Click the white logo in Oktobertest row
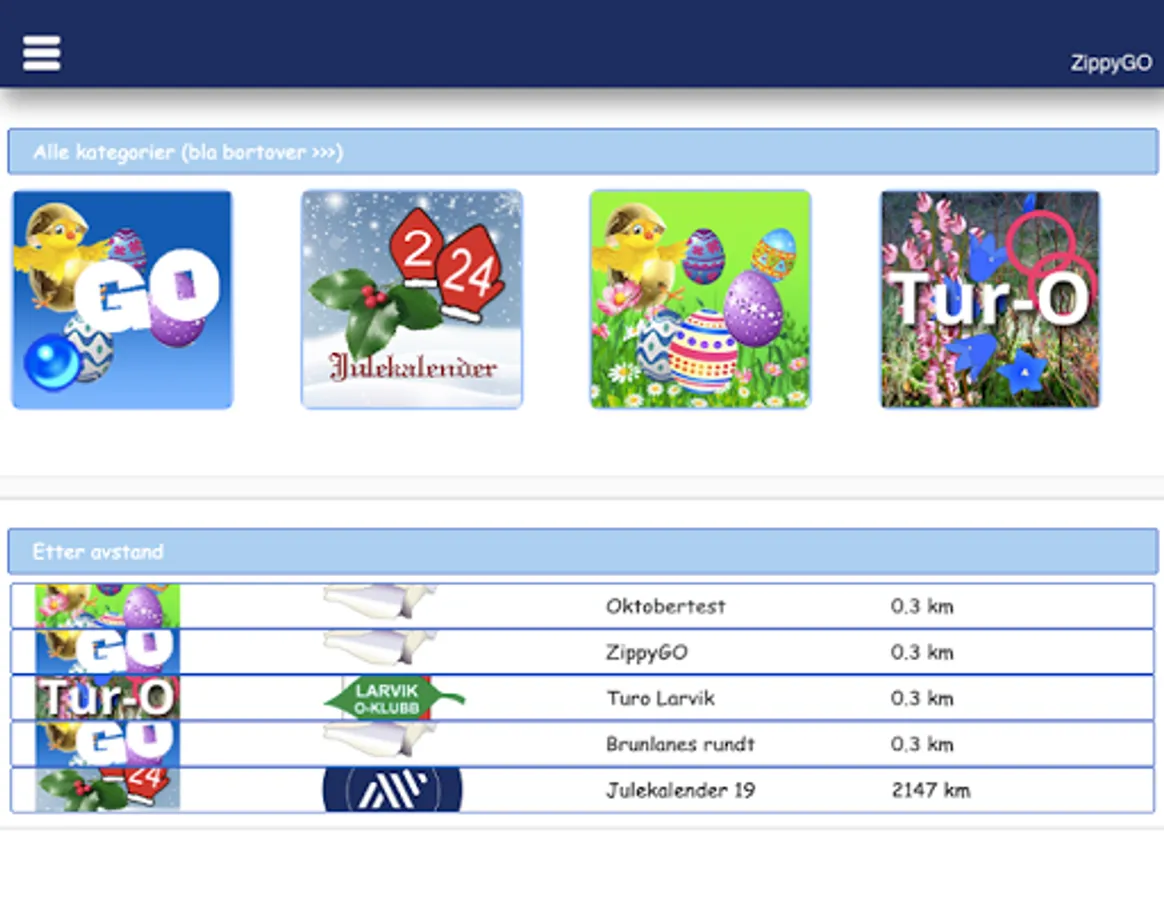 [380, 603]
